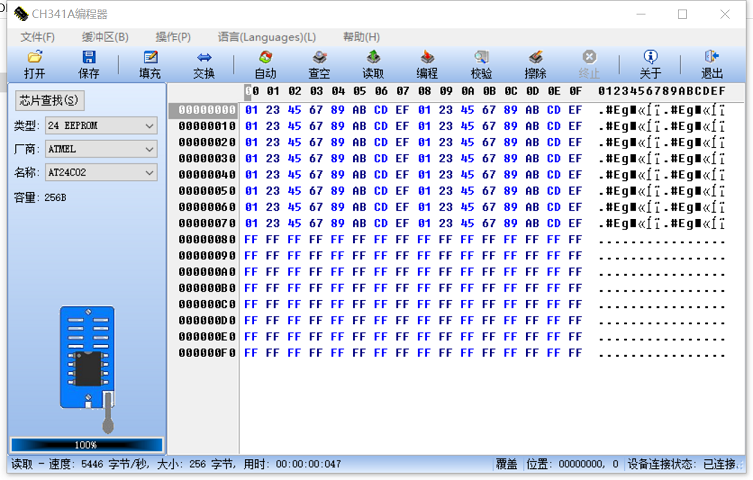
Task: Click ASCII text of row 00000030
Action: (661, 159)
